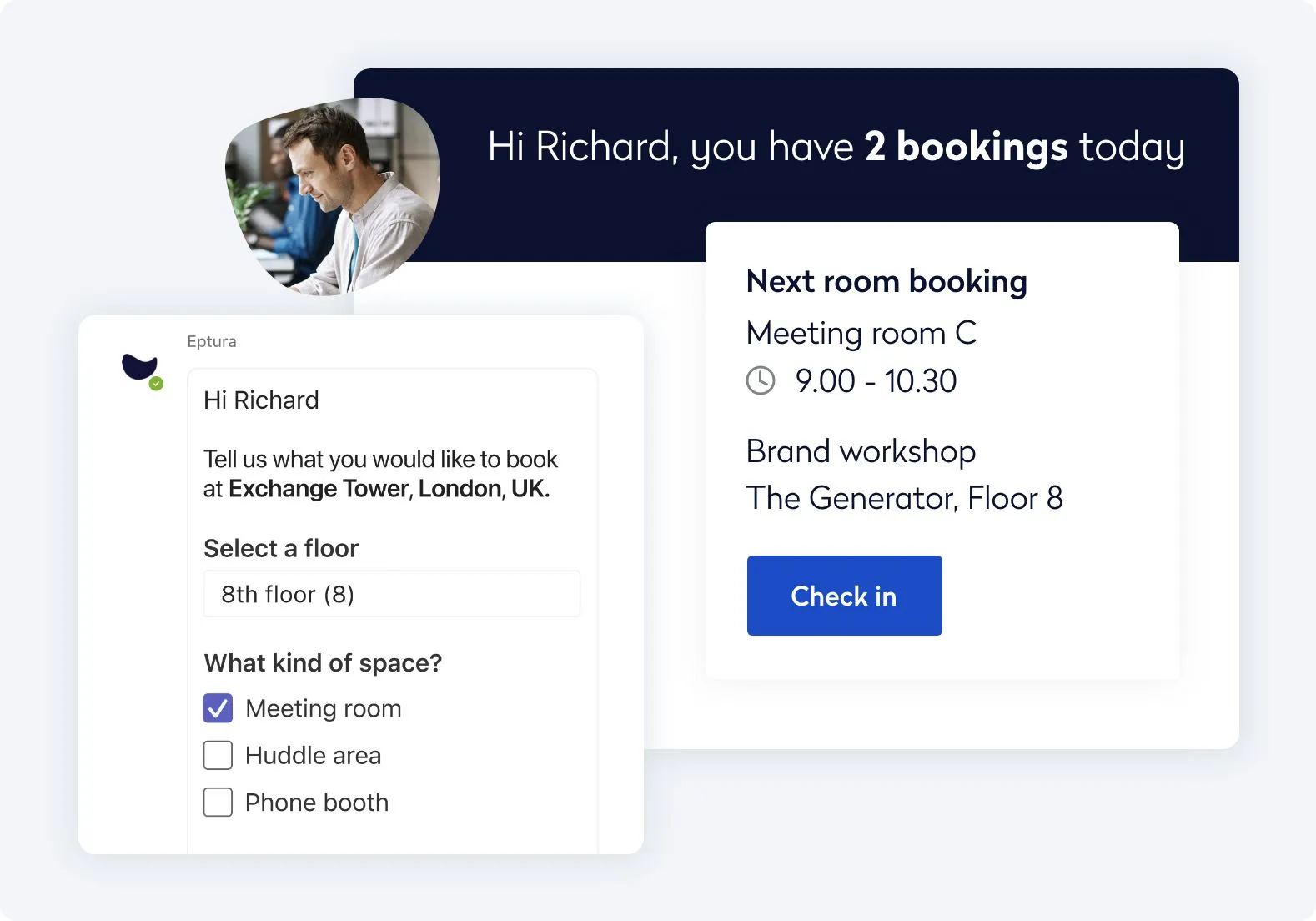Click the Eptura sender name
Viewport: 1316px width, 921px height.
coord(212,341)
